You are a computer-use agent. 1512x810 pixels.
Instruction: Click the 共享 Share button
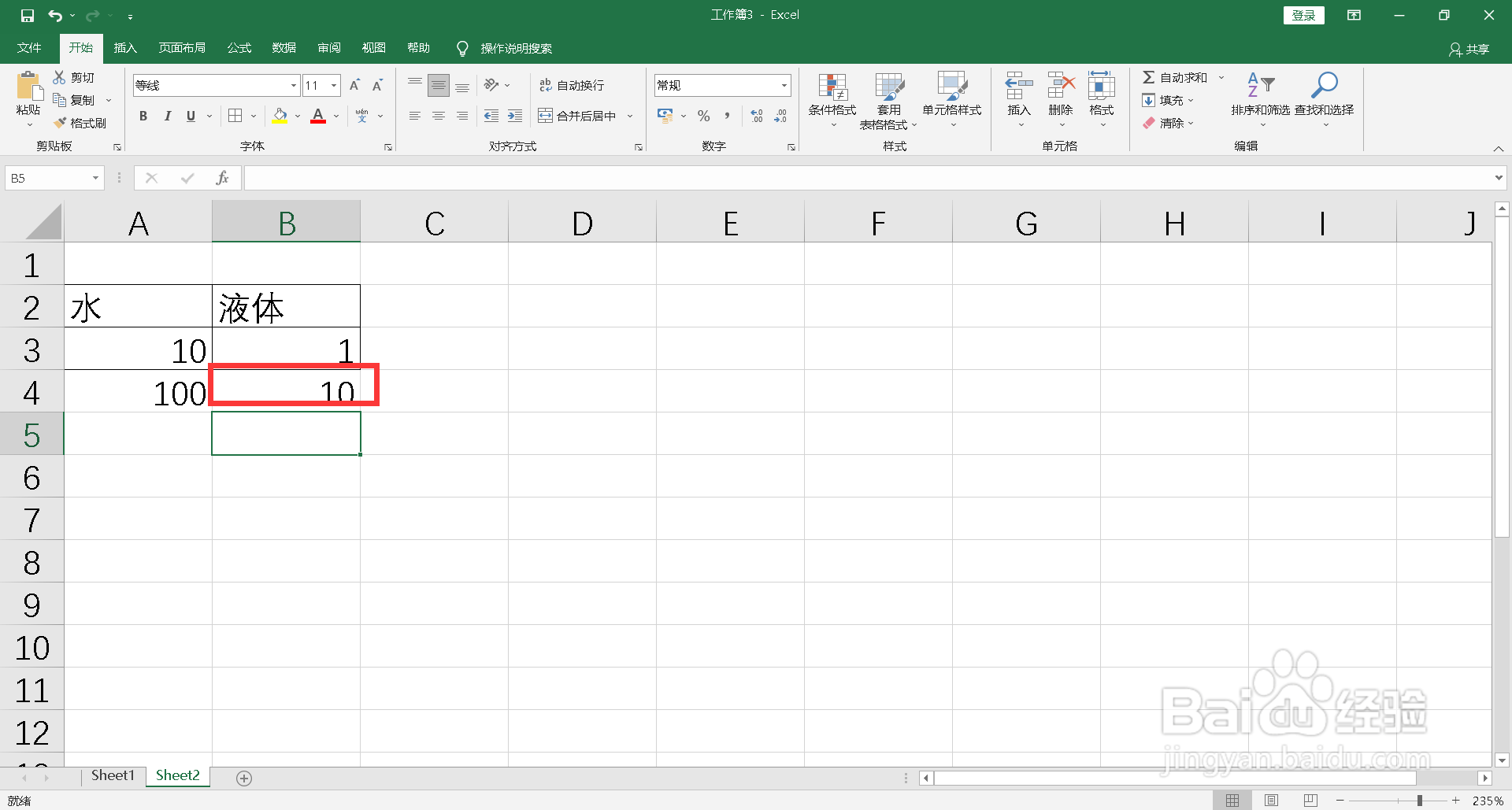pyautogui.click(x=1469, y=49)
